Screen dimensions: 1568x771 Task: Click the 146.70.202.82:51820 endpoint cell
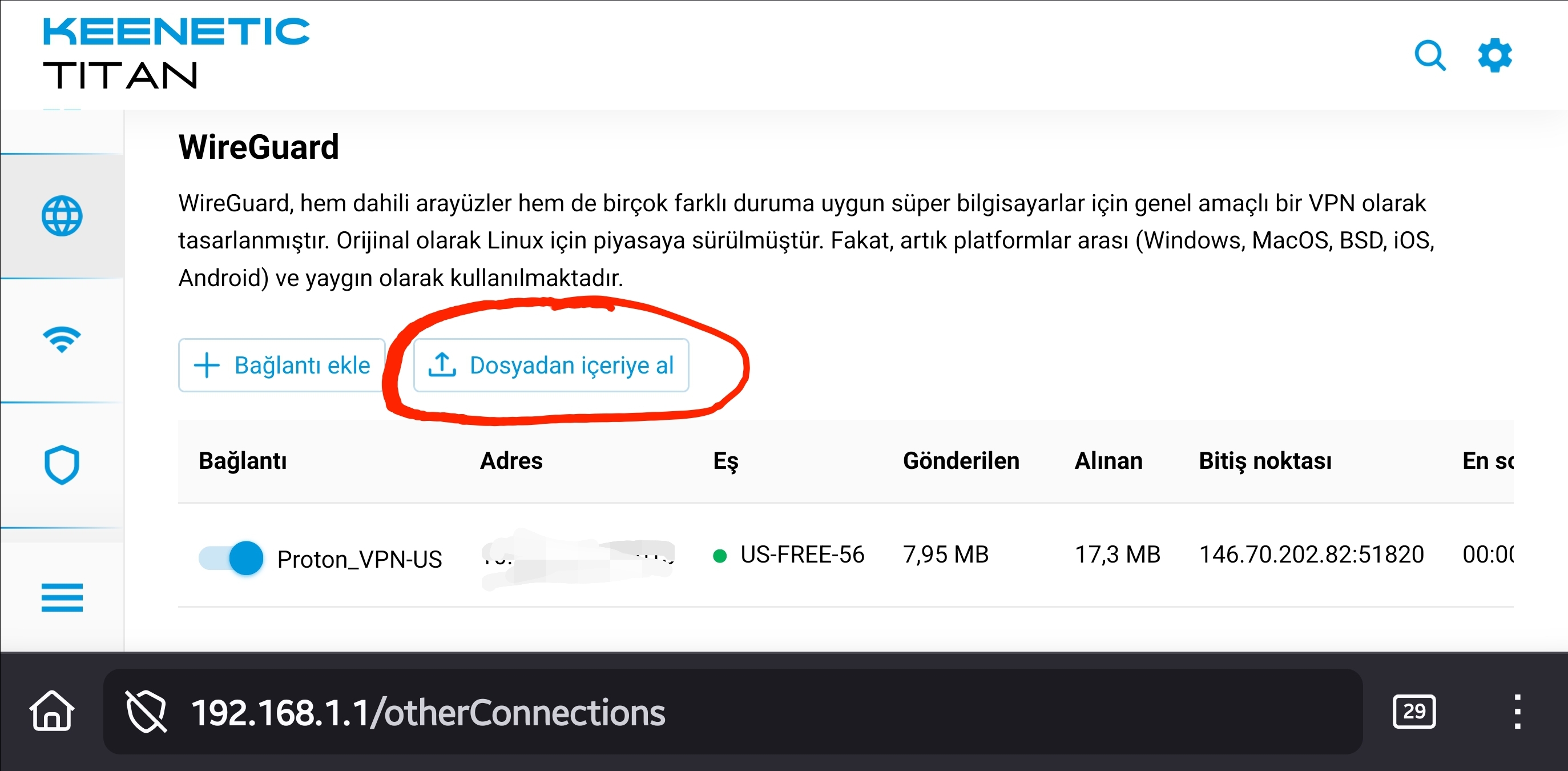point(1311,555)
